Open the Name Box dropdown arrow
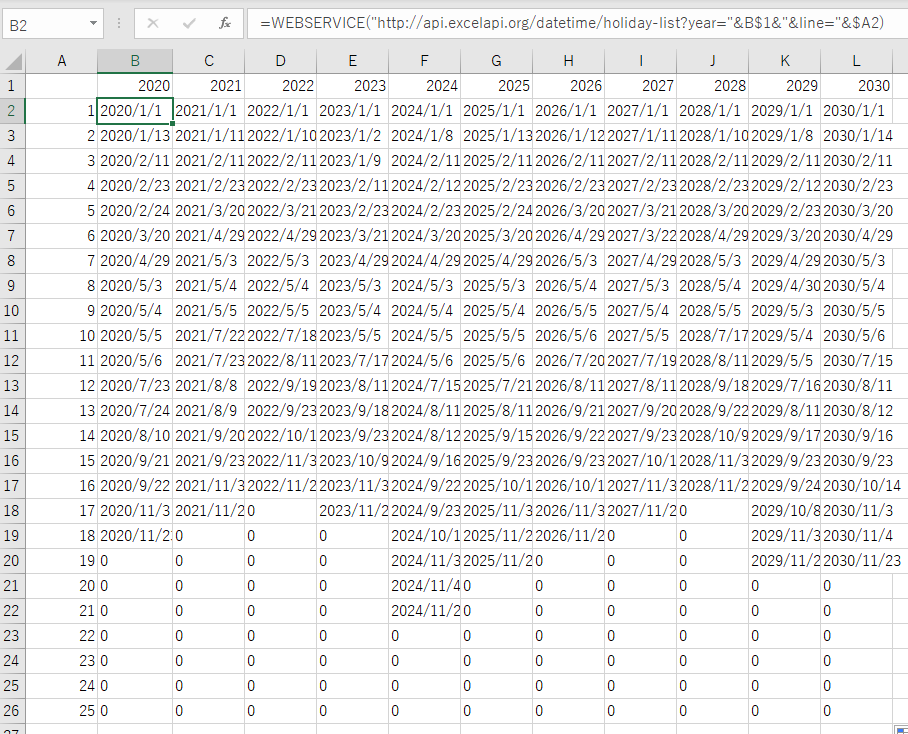The image size is (908, 734). (93, 22)
